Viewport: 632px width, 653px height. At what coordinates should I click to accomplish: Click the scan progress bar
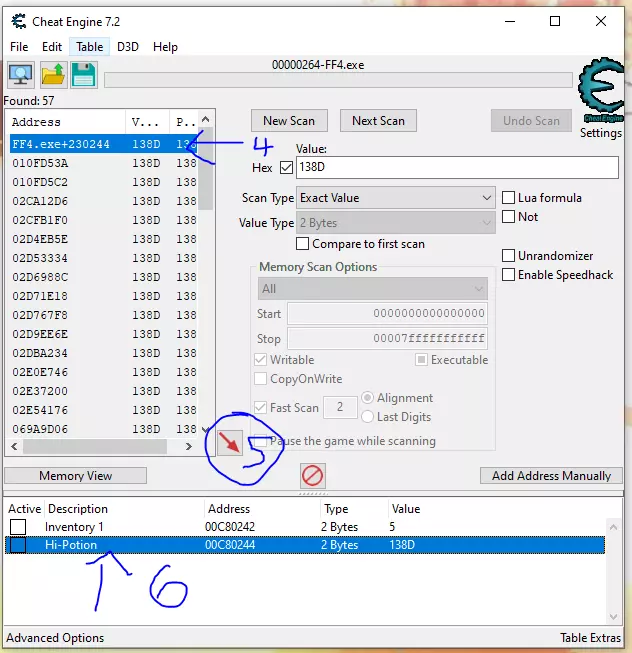point(338,80)
